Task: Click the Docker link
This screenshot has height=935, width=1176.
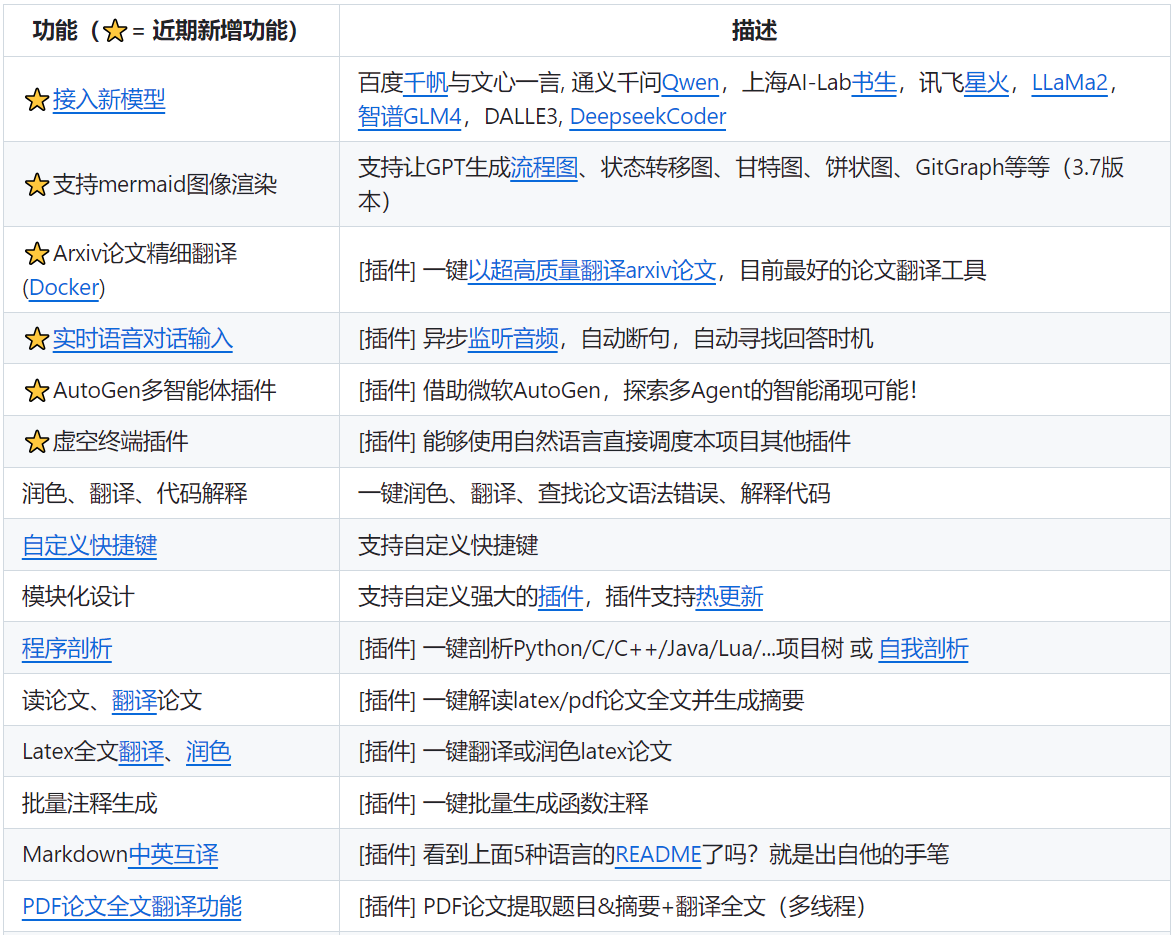Action: pyautogui.click(x=64, y=288)
